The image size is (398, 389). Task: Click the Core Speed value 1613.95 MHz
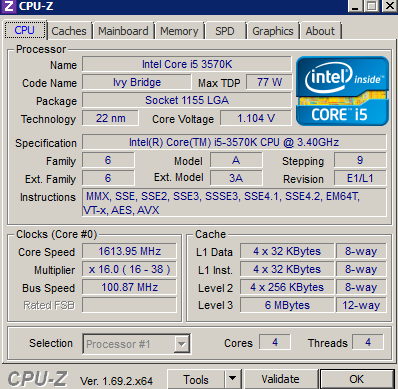click(129, 251)
